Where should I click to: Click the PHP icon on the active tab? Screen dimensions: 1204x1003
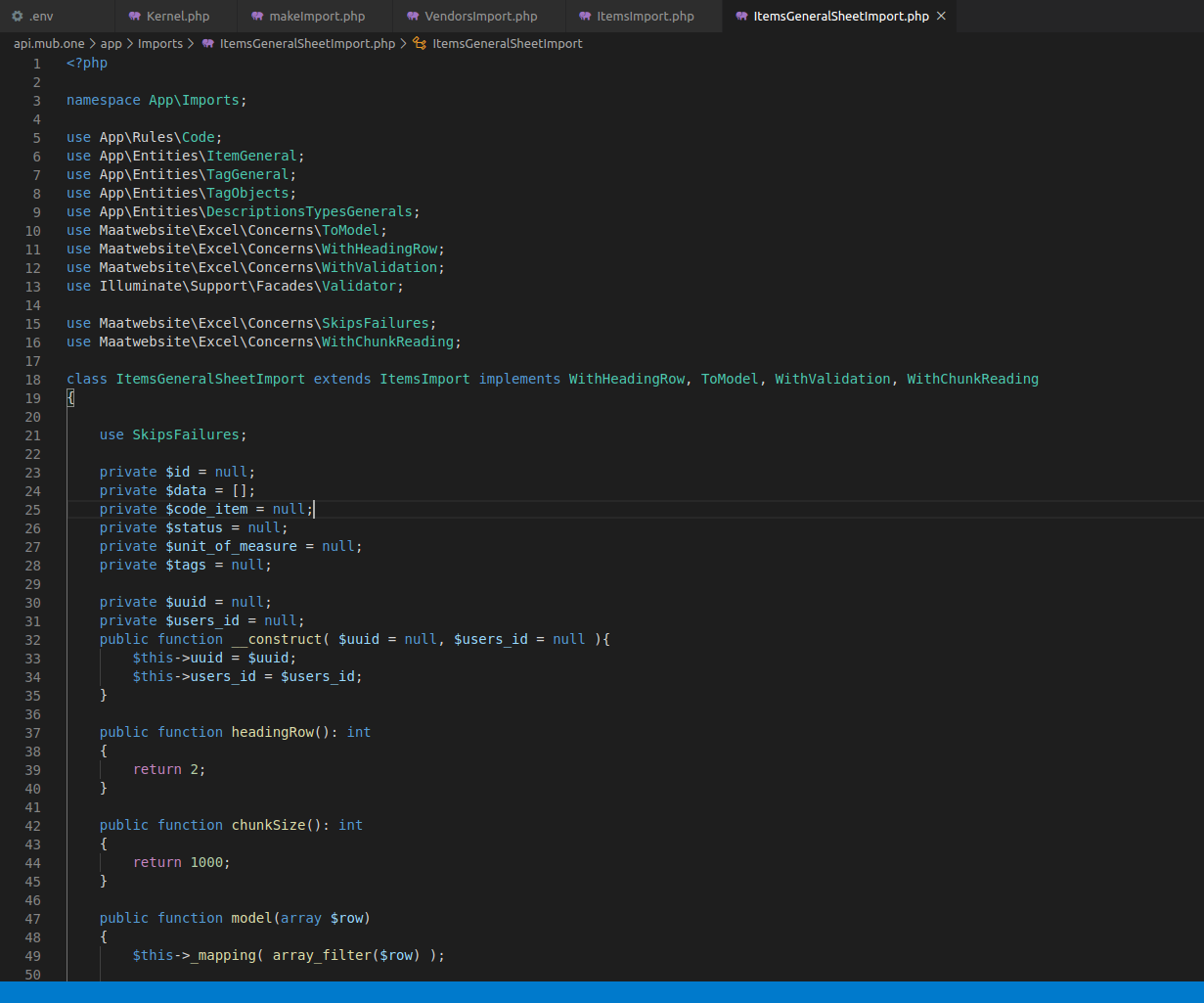tap(742, 16)
